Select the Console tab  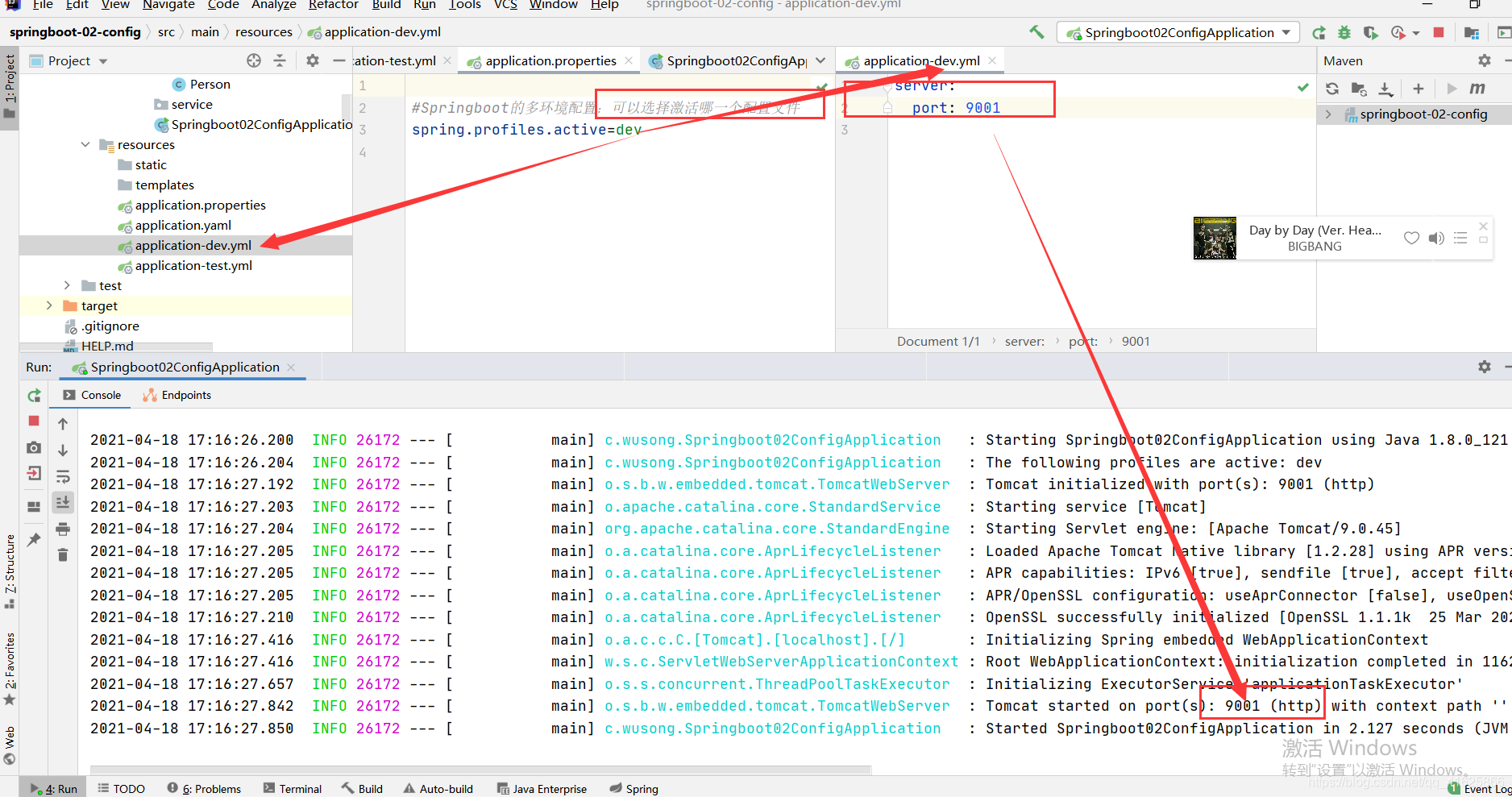[92, 395]
